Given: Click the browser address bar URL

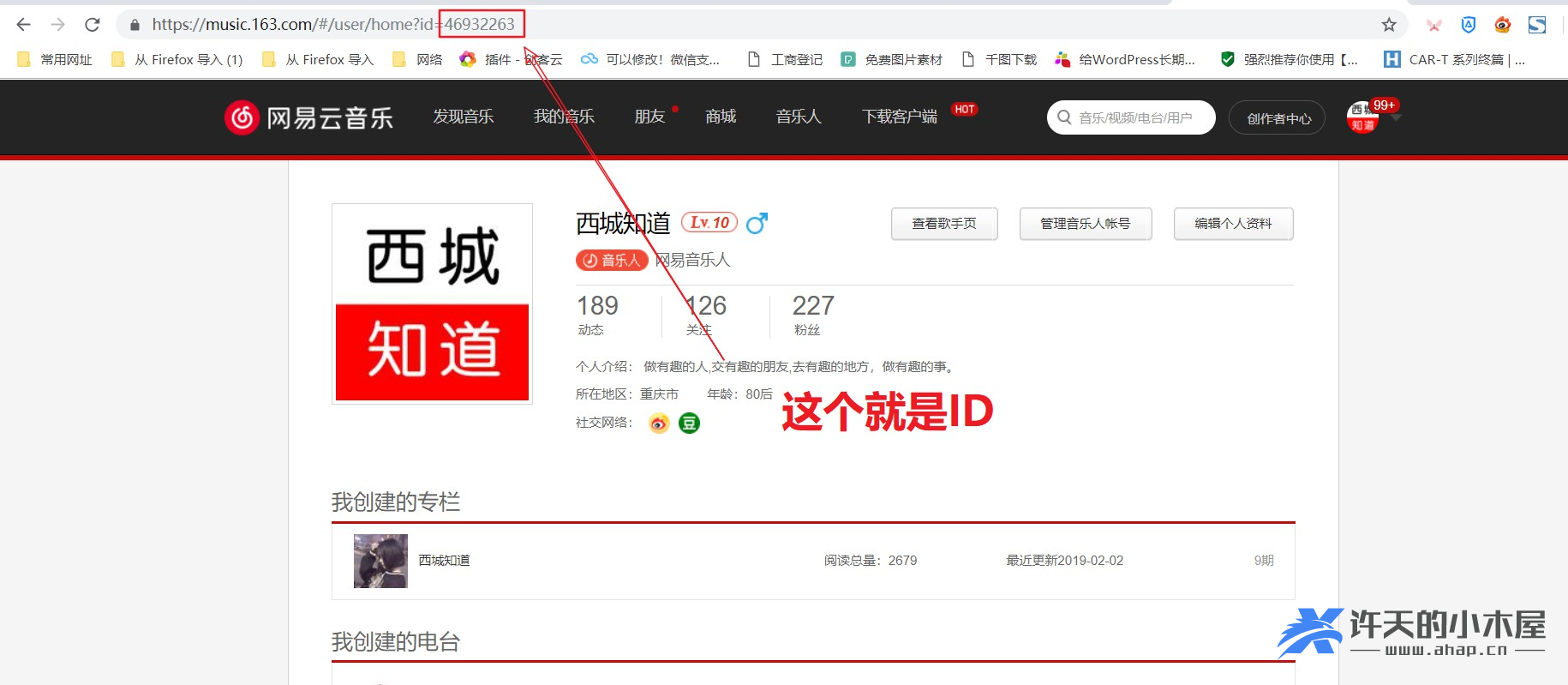Looking at the screenshot, I should 333,25.
